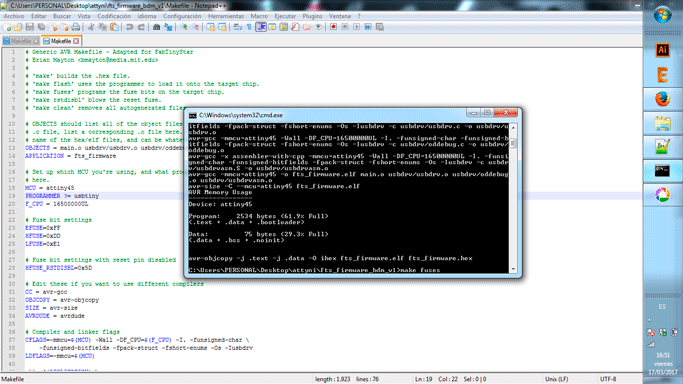This screenshot has height=384, width=683.
Task: Click the cmd window scrollbar thumb
Action: 513,143
